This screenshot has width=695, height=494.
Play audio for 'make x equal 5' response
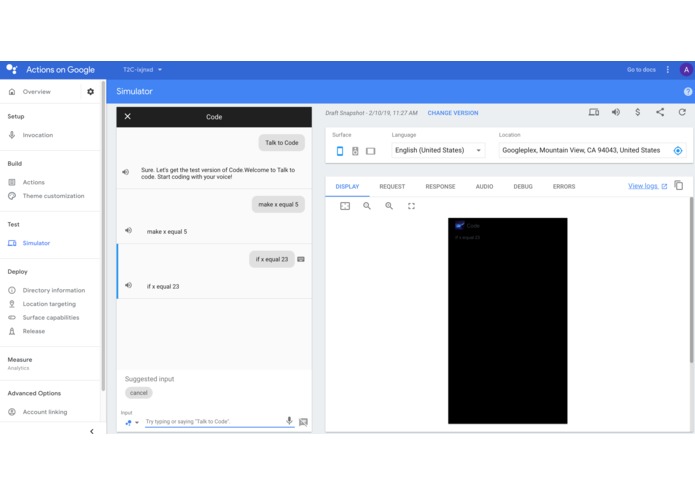coord(129,230)
